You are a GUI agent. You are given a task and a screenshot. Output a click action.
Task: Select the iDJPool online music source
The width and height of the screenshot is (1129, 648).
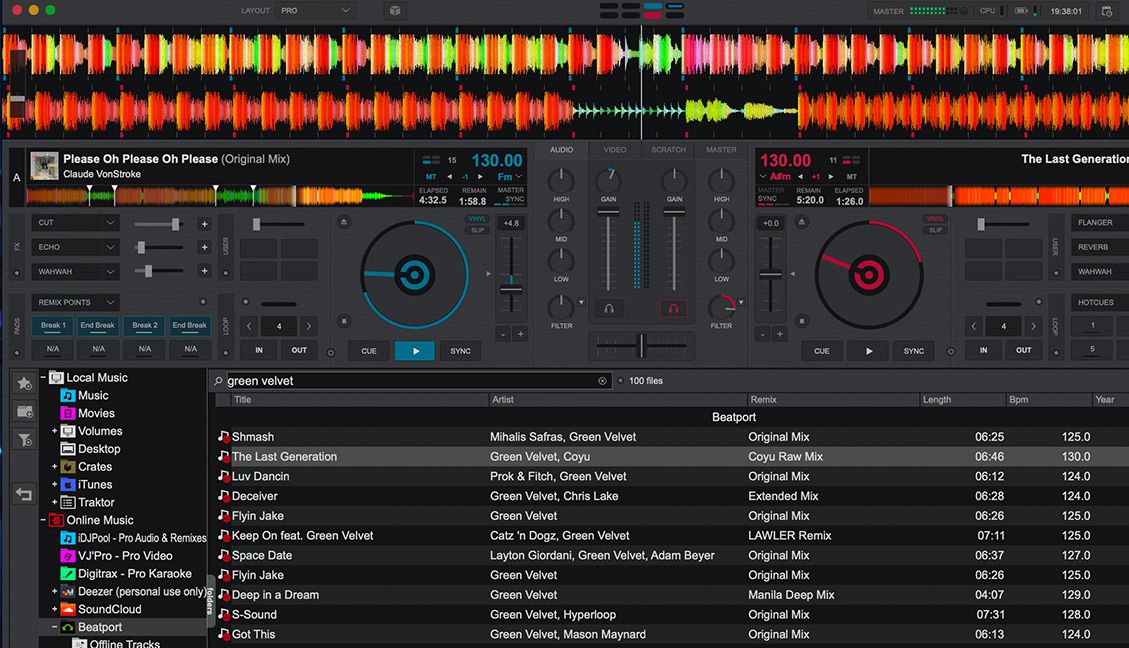[x=134, y=538]
